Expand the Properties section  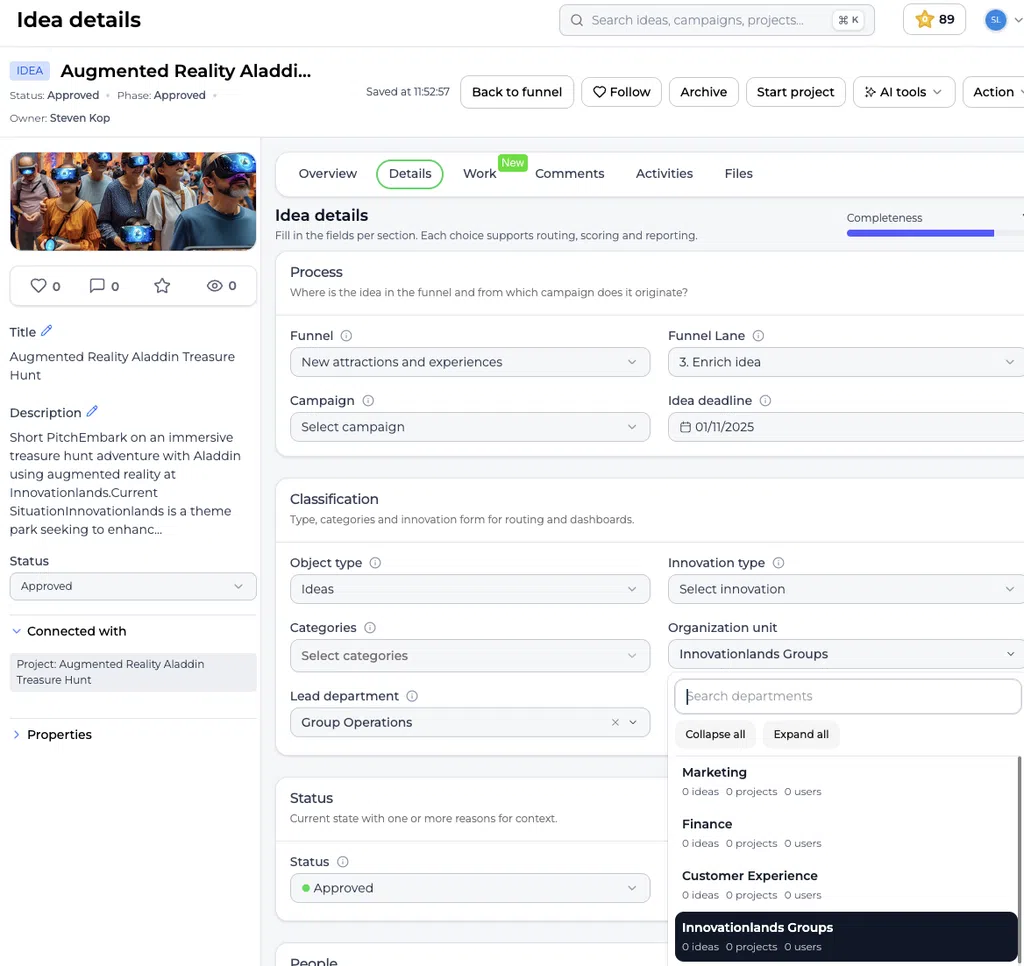52,734
